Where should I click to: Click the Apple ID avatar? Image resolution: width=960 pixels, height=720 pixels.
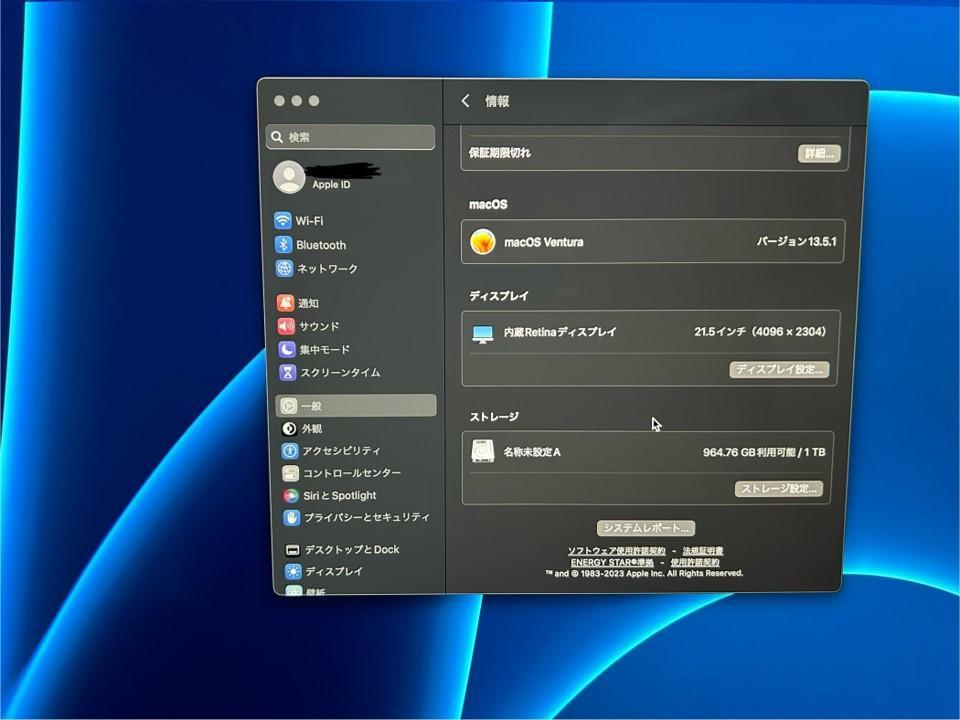[x=289, y=177]
